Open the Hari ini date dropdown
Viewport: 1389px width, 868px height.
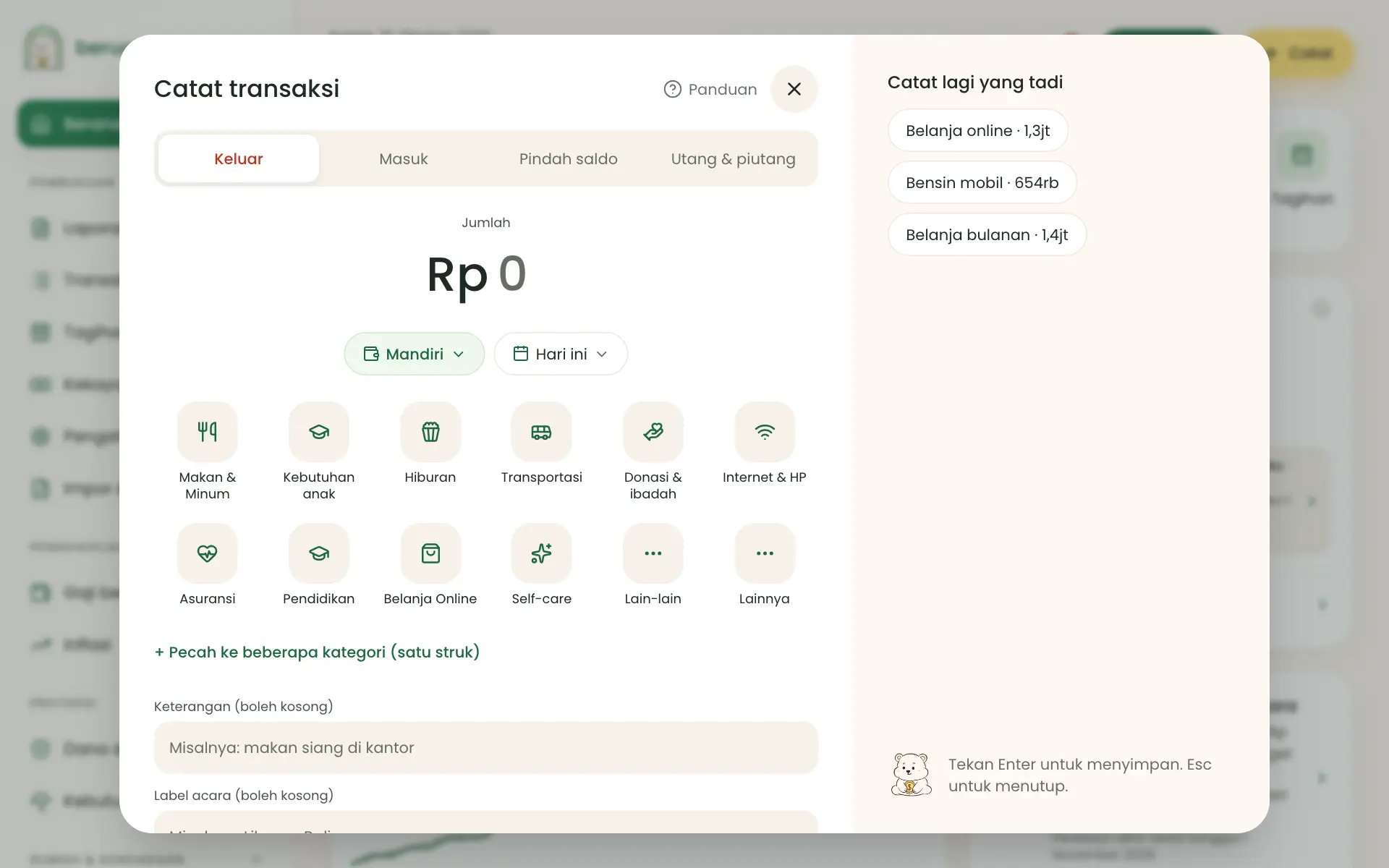point(561,354)
